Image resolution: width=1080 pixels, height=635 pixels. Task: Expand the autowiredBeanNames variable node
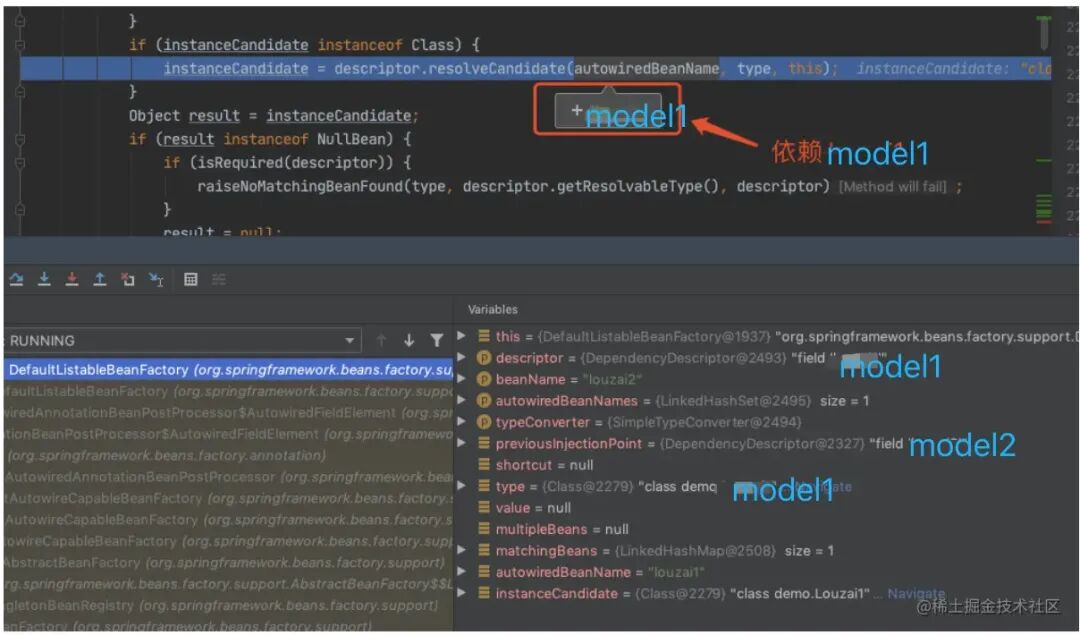[x=461, y=400]
